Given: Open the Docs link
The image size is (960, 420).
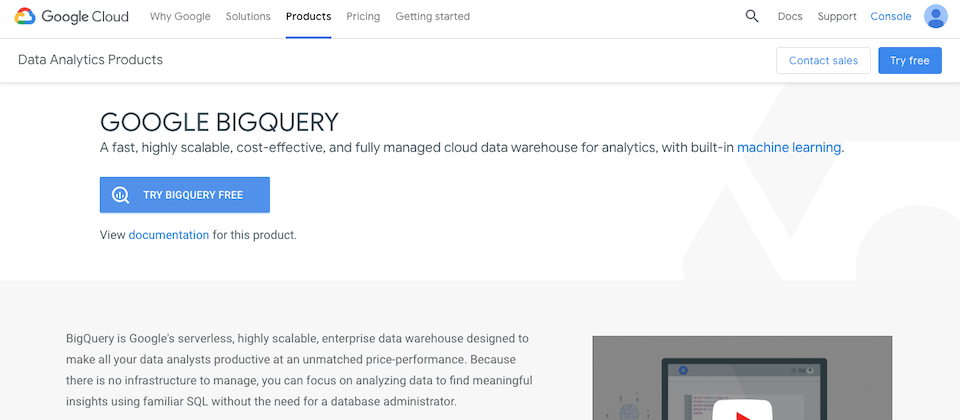Looking at the screenshot, I should click(790, 17).
